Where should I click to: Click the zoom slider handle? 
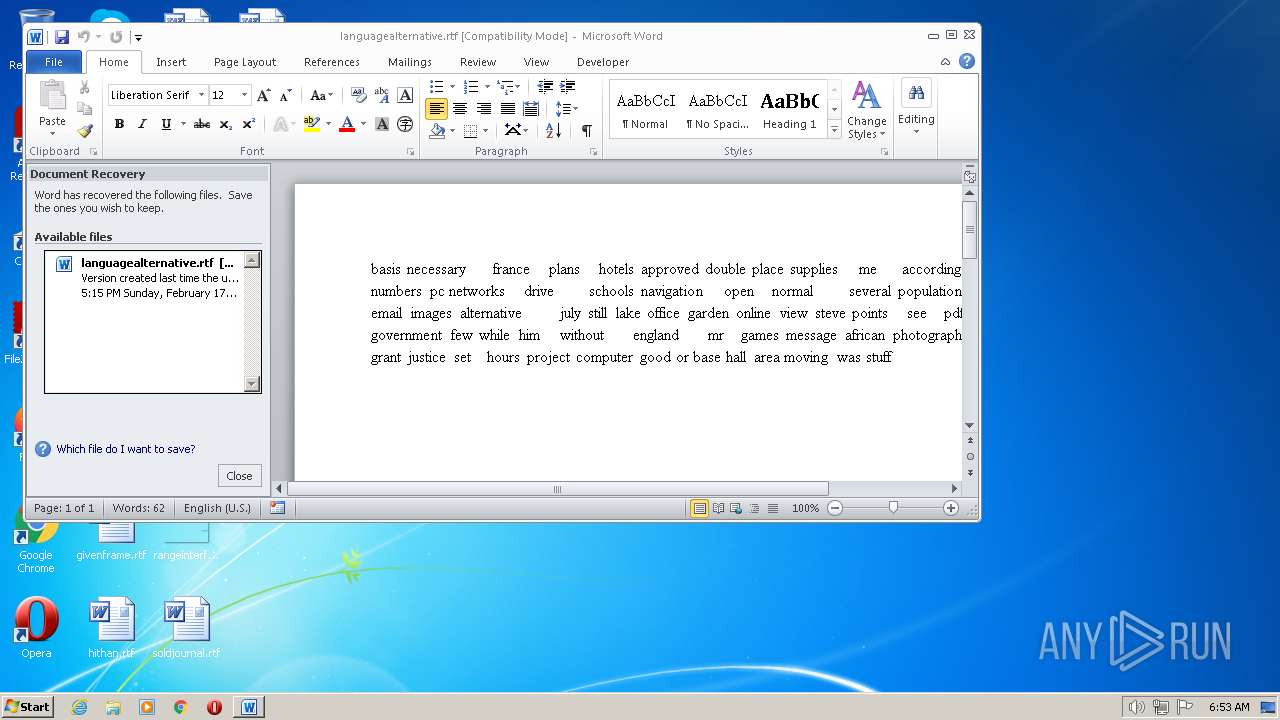893,508
